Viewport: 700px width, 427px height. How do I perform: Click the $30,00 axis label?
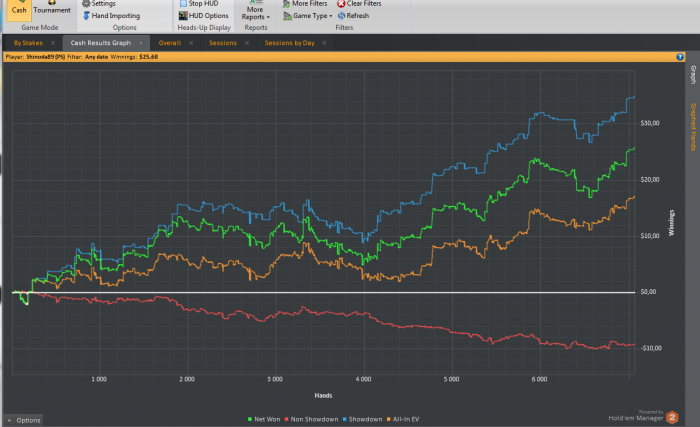click(650, 123)
